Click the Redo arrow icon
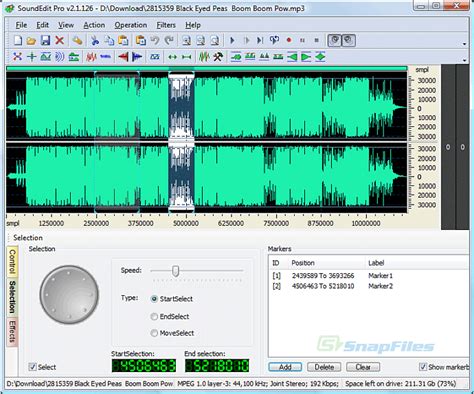 169,41
